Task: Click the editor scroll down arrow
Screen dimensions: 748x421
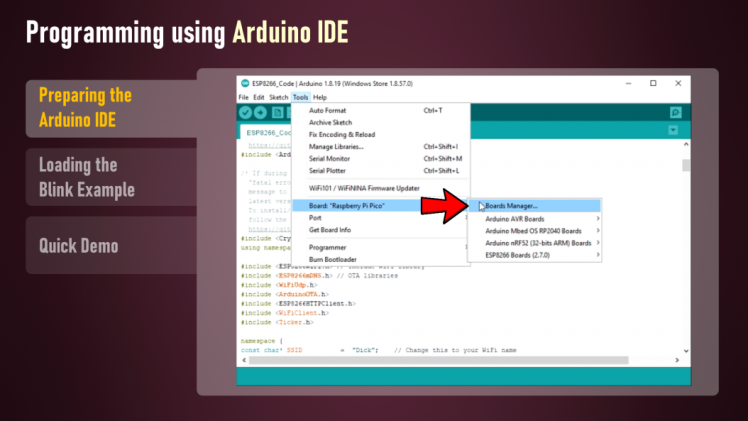Action: pyautogui.click(x=686, y=351)
